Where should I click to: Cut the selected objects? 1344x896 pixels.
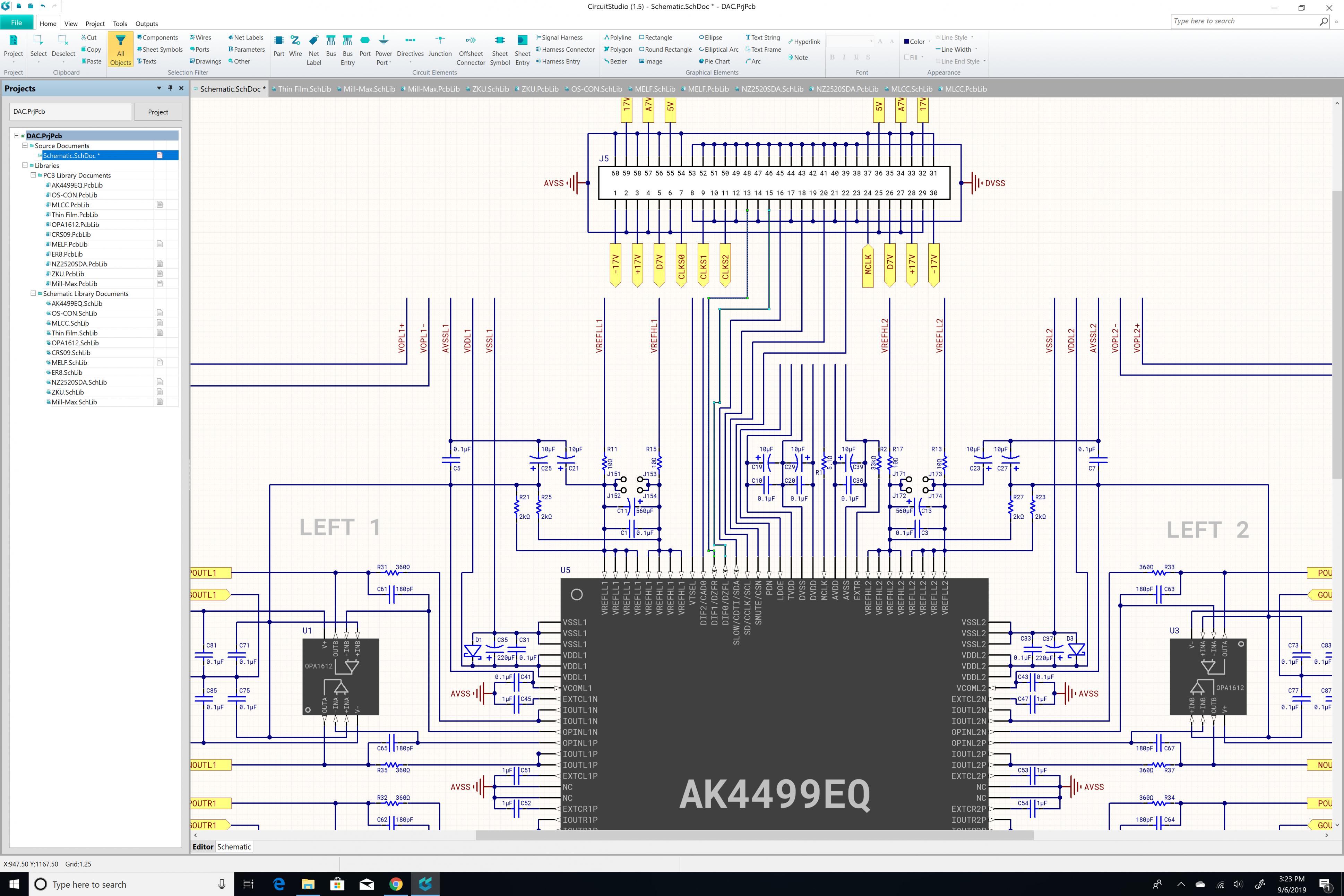pyautogui.click(x=88, y=38)
